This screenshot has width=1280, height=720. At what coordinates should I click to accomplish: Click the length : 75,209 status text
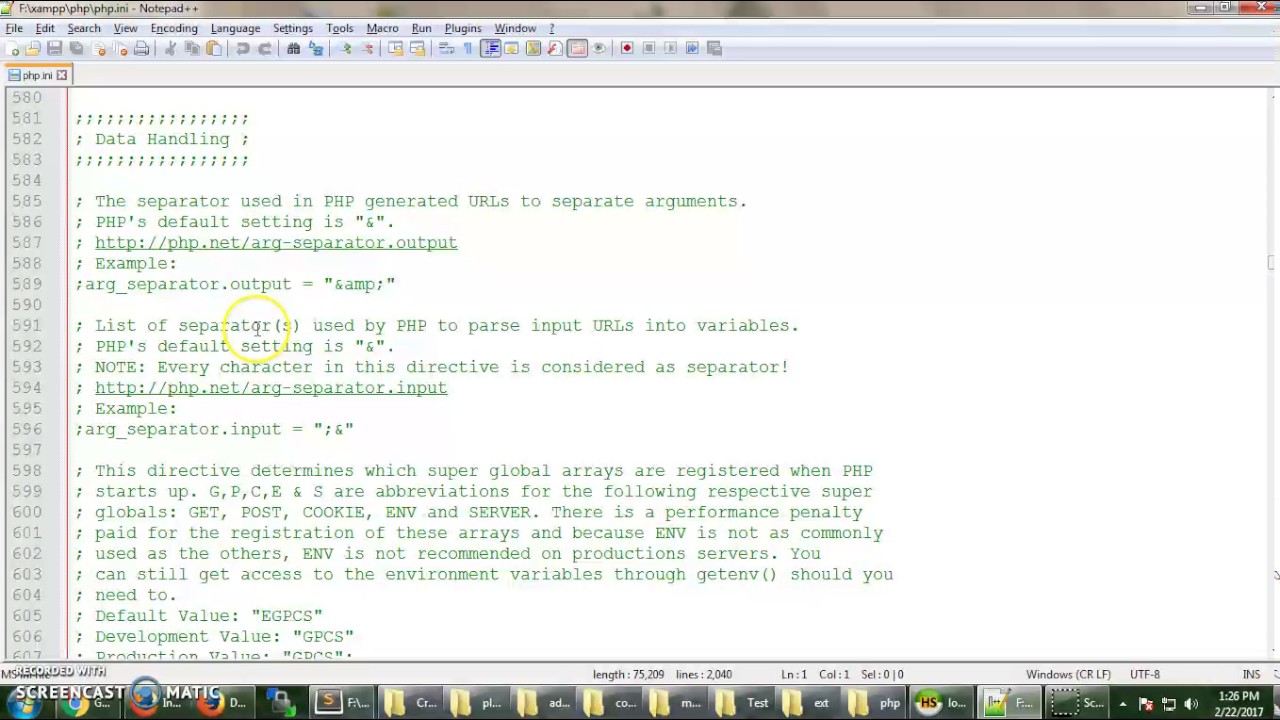629,674
